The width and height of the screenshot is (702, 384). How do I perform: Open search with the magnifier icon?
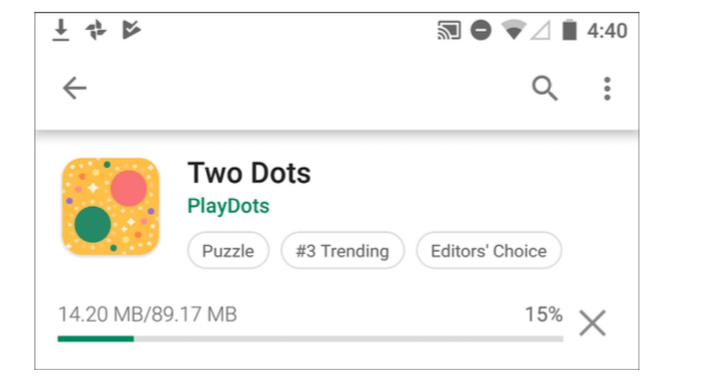[544, 88]
